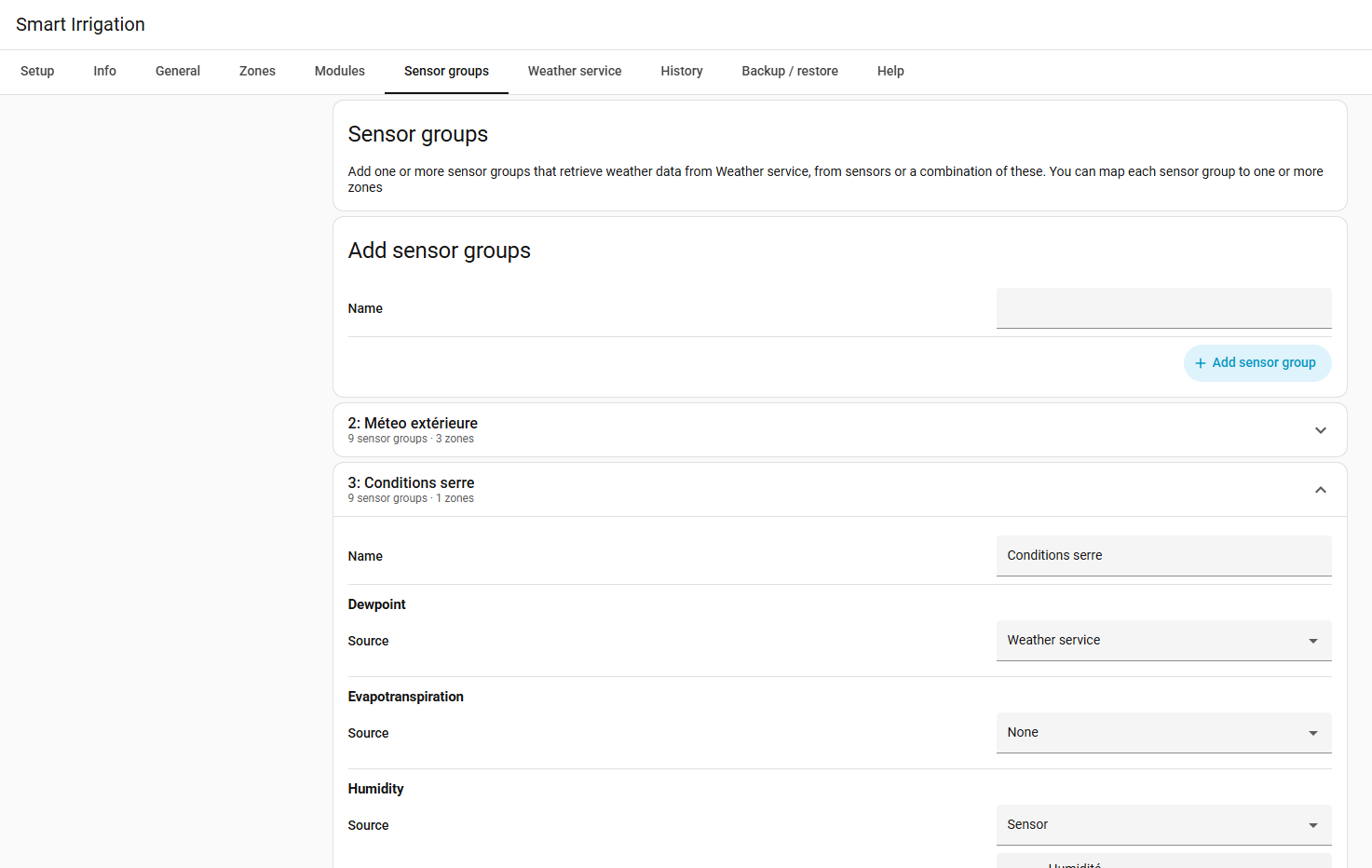Click the Conditions serre name field
This screenshot has width=1372, height=868.
(x=1163, y=556)
